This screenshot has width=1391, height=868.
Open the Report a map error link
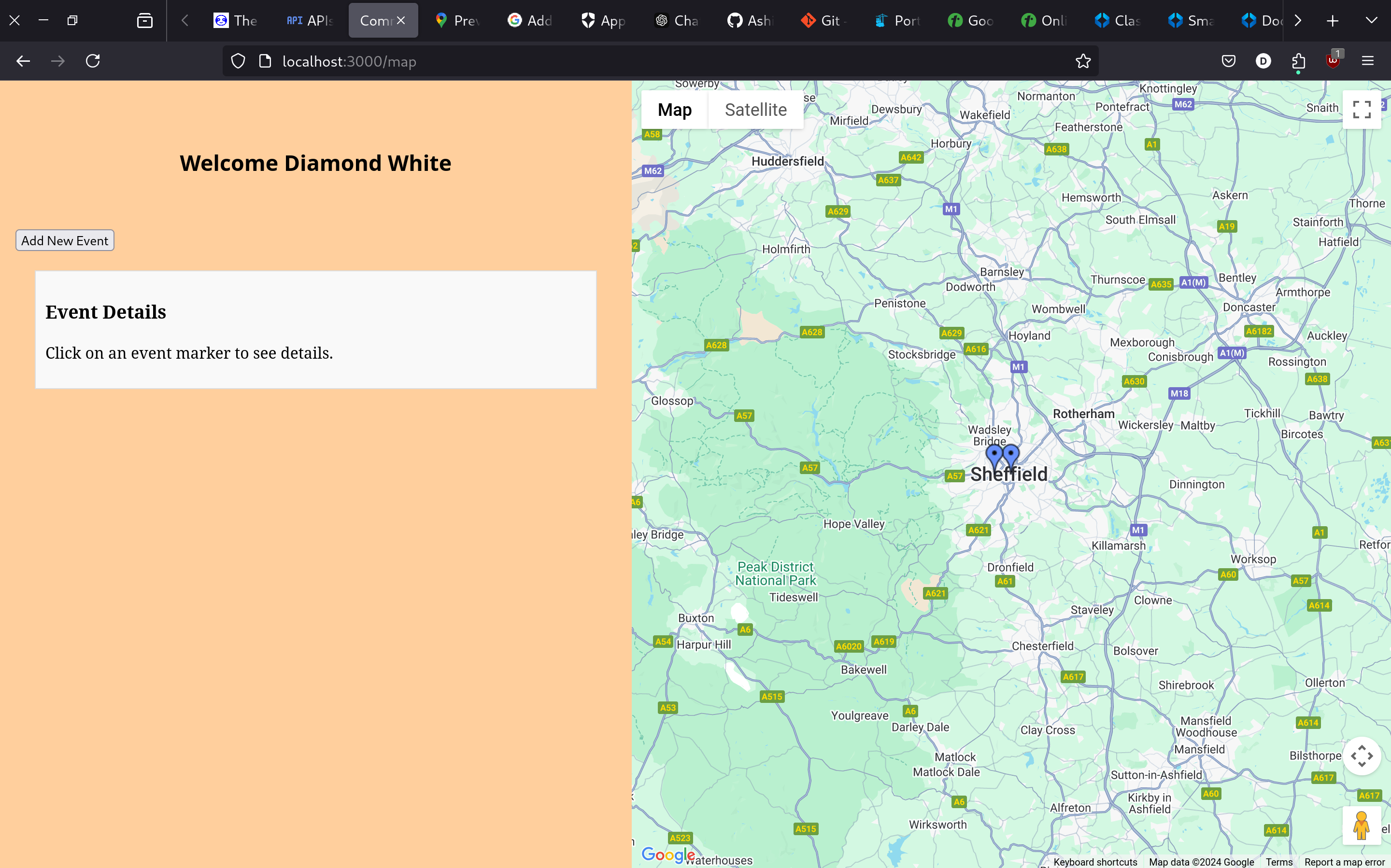click(1344, 862)
